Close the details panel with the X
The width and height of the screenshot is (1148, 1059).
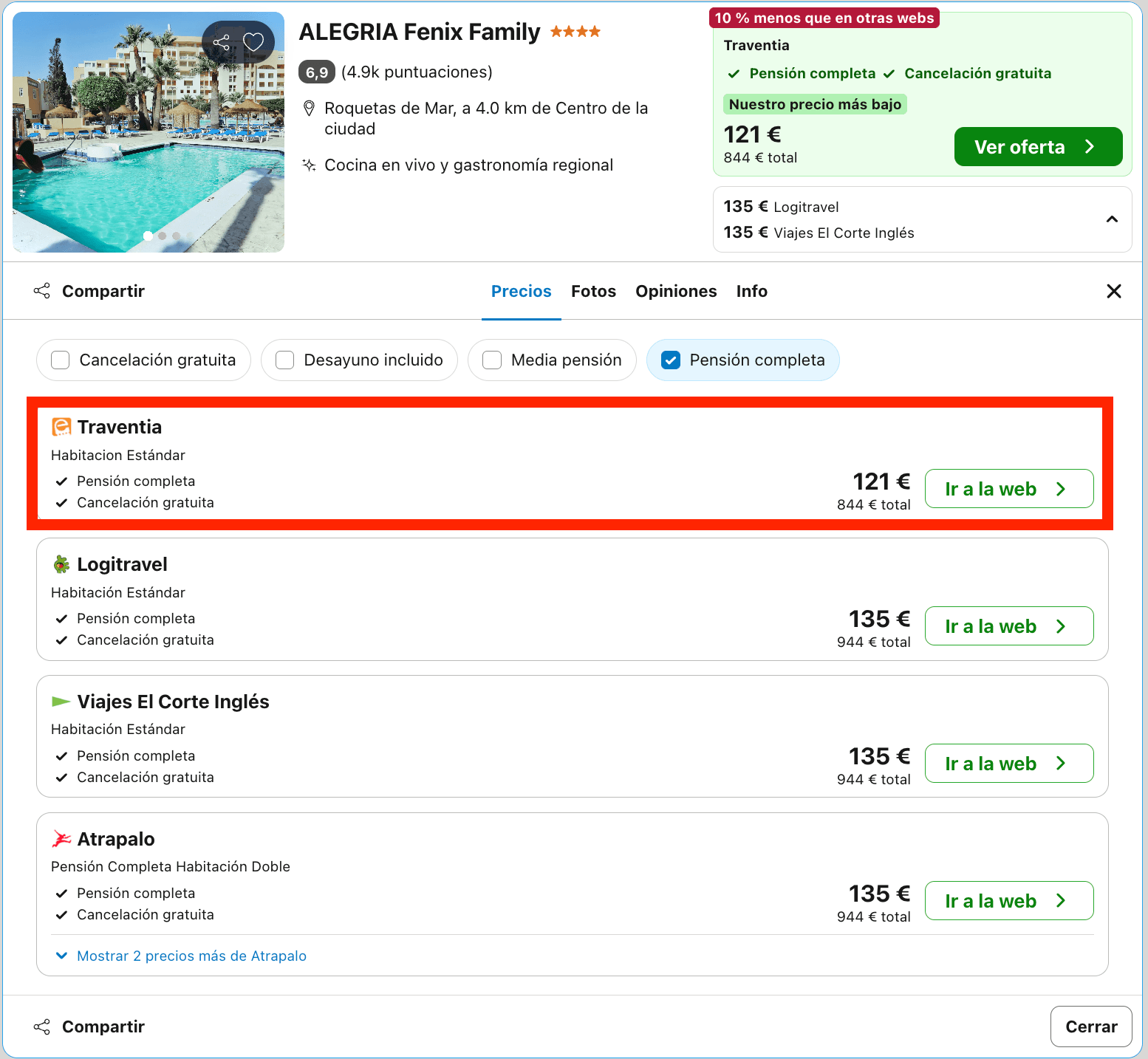tap(1114, 291)
